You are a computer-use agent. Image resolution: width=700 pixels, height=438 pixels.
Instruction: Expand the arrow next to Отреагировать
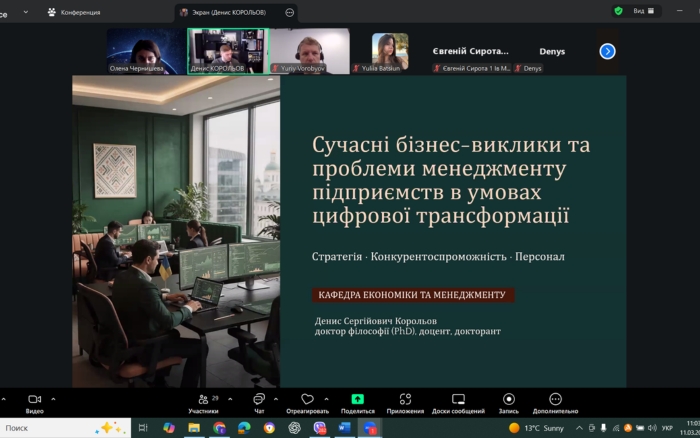(327, 398)
